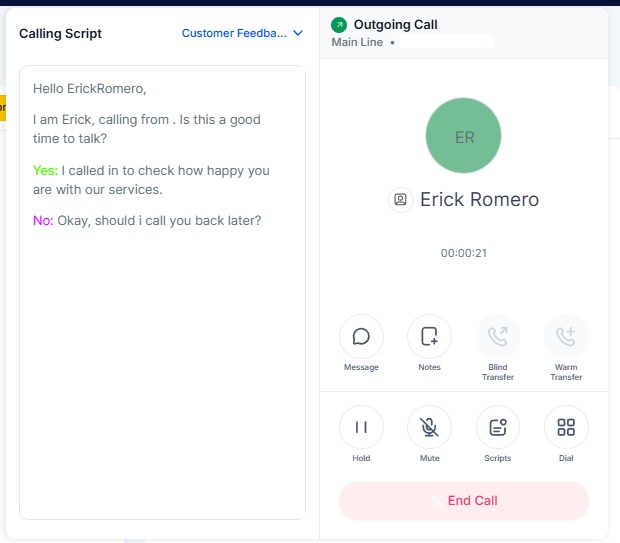
Task: Toggle the Scripts panel
Action: click(x=497, y=427)
